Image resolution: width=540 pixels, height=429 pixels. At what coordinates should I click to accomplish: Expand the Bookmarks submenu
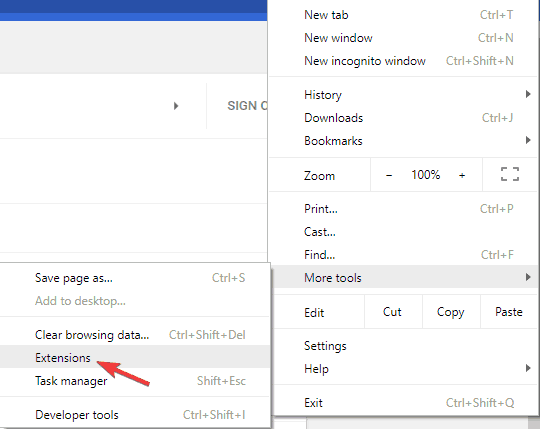point(403,141)
